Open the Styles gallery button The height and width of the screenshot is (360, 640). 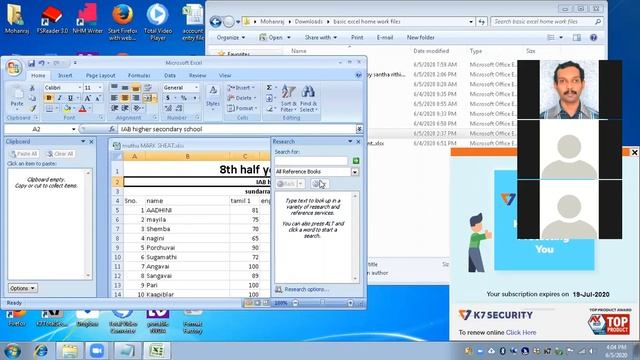[x=213, y=97]
